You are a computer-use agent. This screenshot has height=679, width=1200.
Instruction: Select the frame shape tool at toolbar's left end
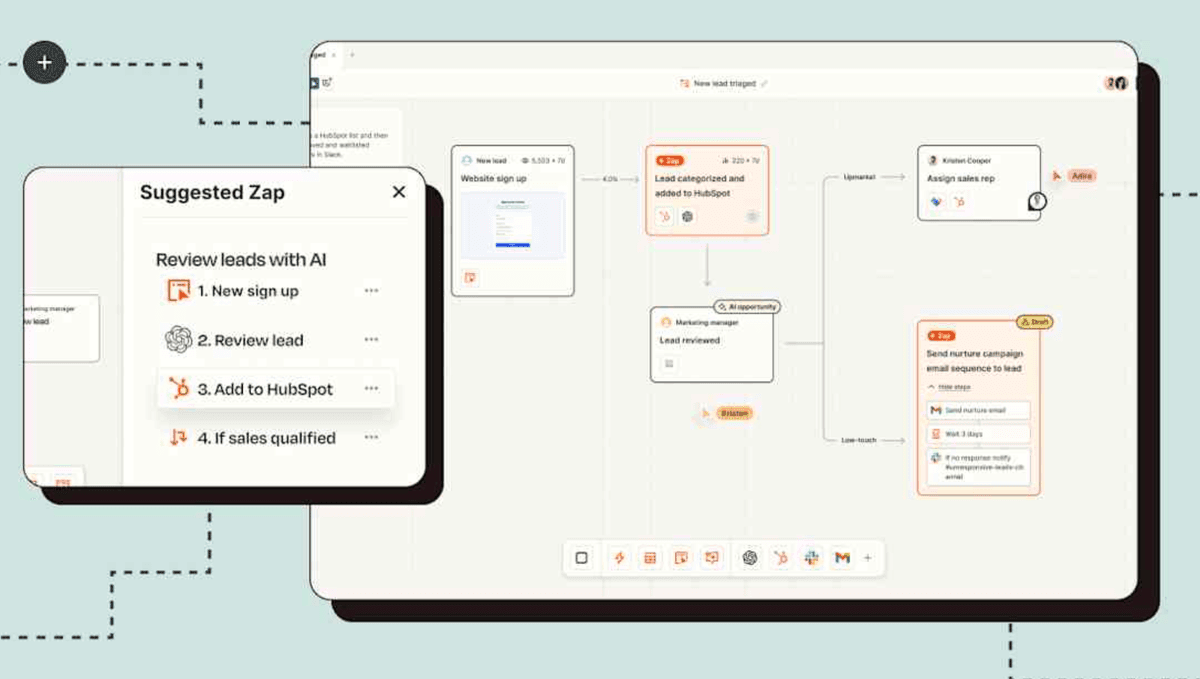tap(583, 558)
